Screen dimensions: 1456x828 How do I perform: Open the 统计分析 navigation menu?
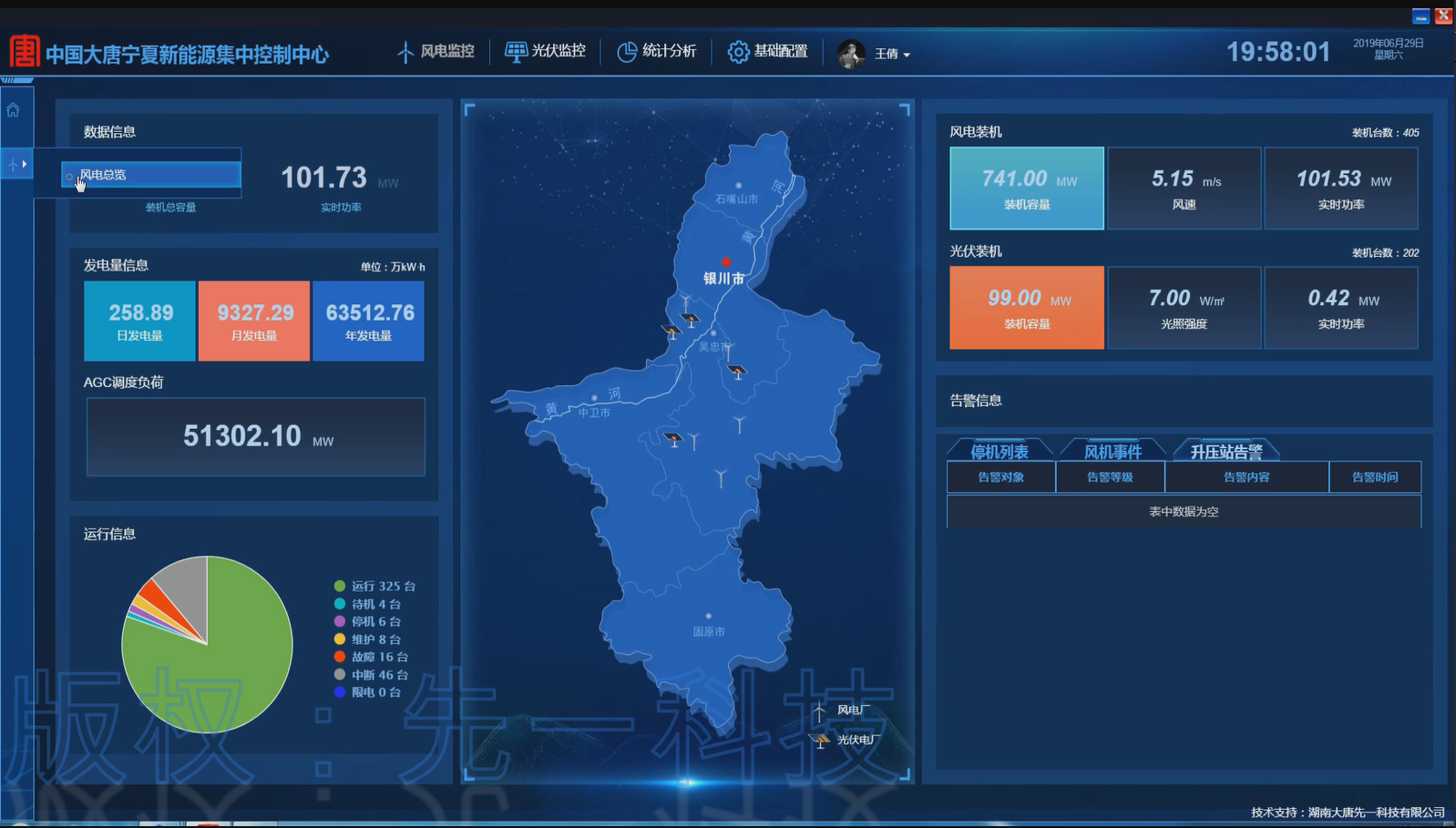tap(657, 51)
